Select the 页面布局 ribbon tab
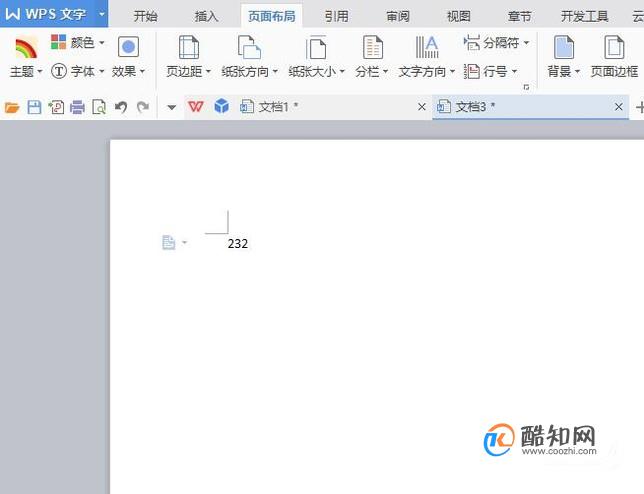 (271, 16)
